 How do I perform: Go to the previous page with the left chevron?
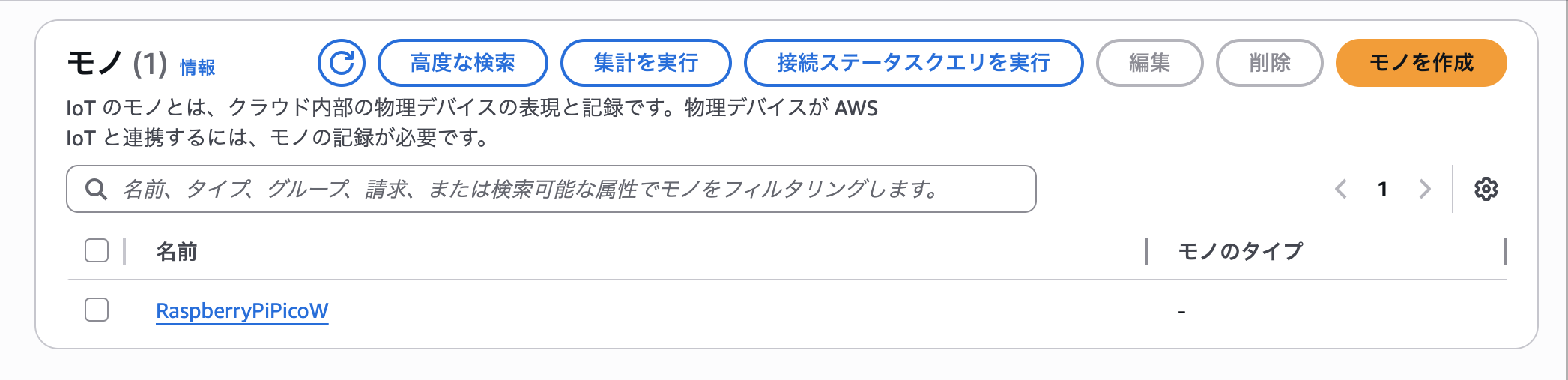click(1341, 189)
